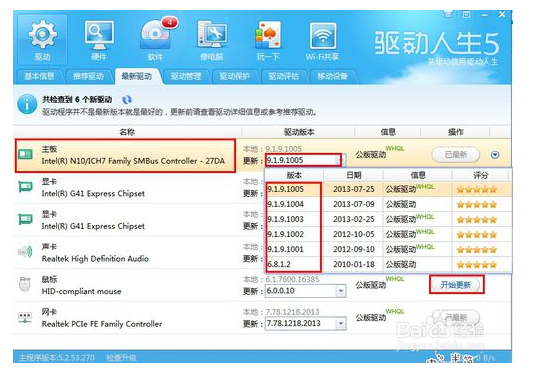Open the 网卡 version dropdown 7.78.1218.2013

[305, 323]
